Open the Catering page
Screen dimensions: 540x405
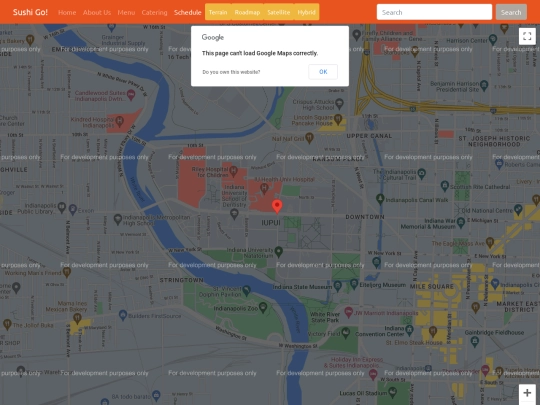tap(154, 12)
